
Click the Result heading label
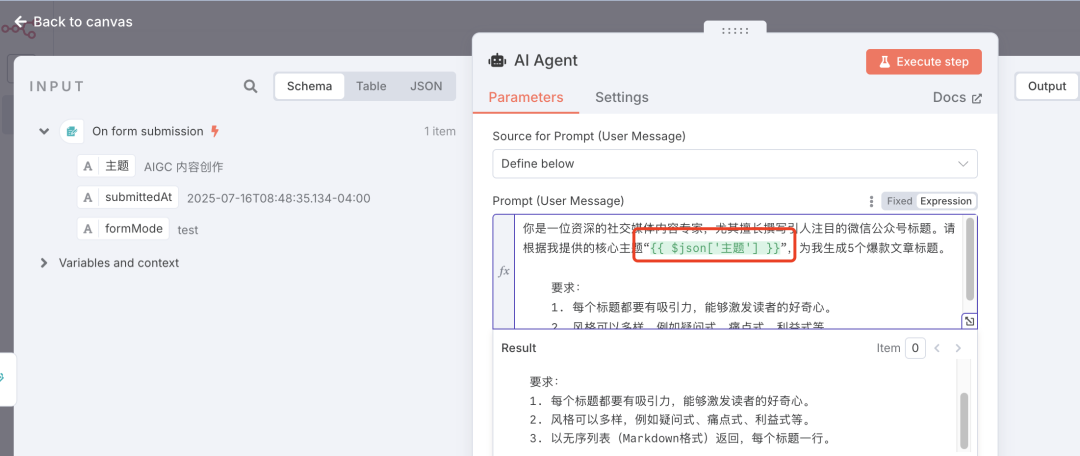click(519, 348)
